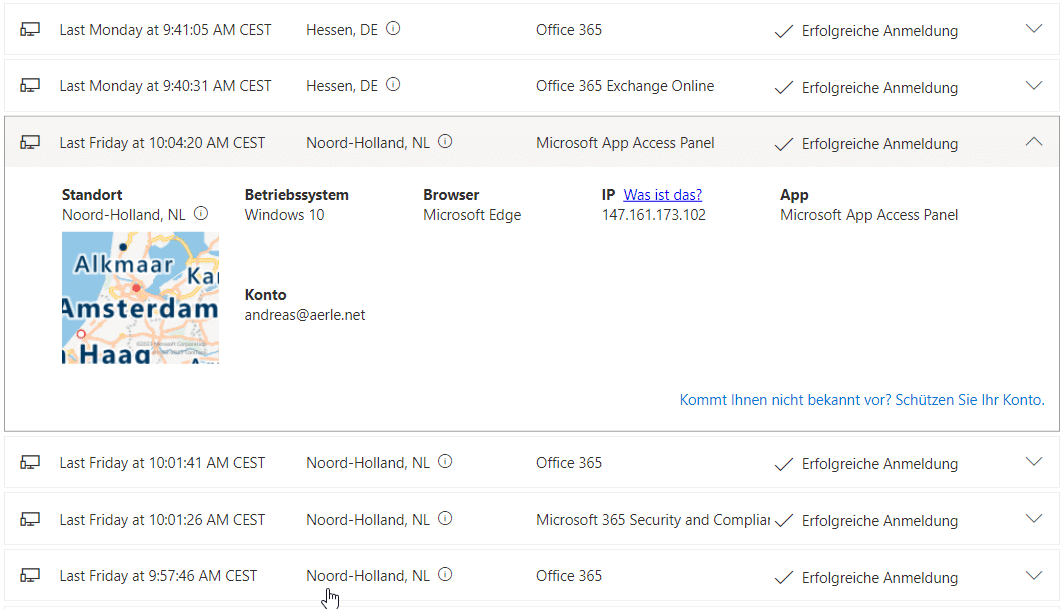Click the account email andreas@aerle.net
Viewport: 1064px width, 609px height.
pos(305,315)
